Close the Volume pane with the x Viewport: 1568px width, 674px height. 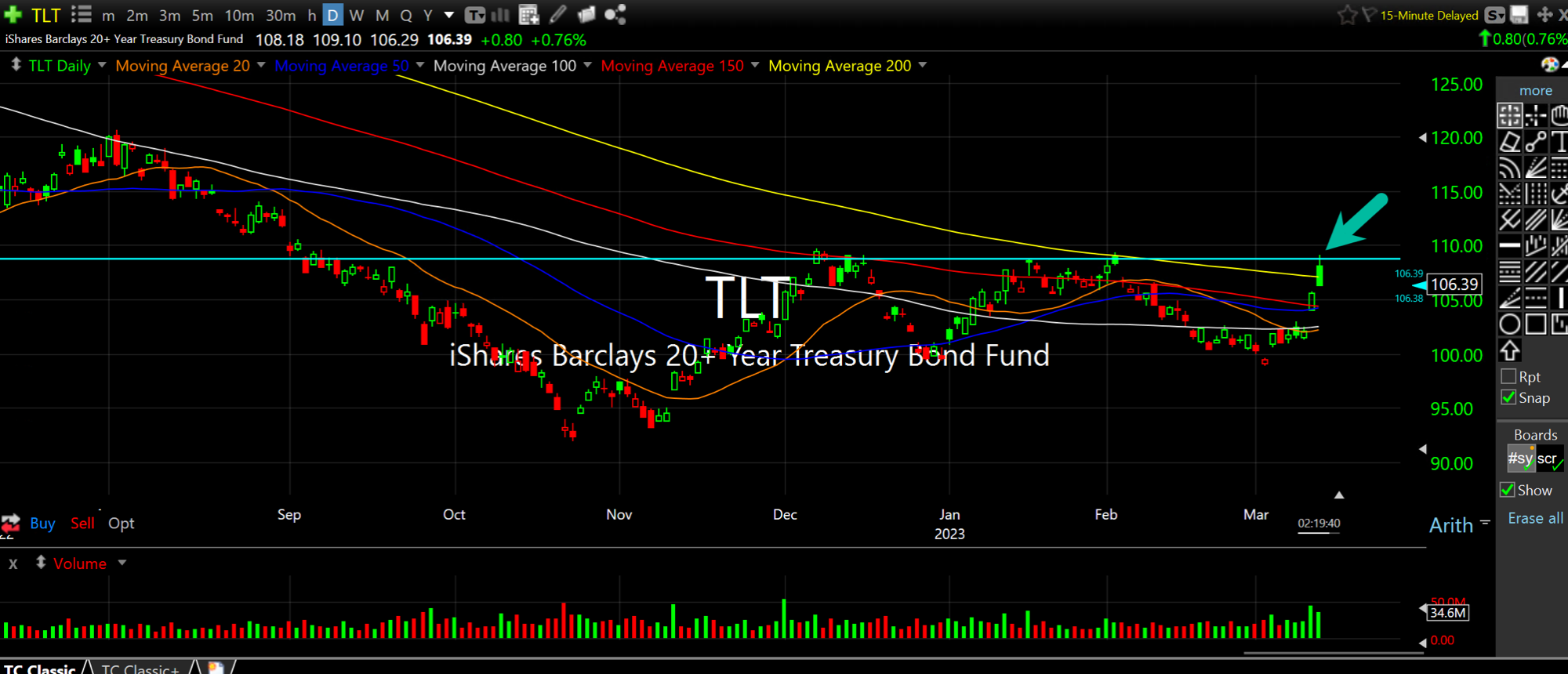13,563
